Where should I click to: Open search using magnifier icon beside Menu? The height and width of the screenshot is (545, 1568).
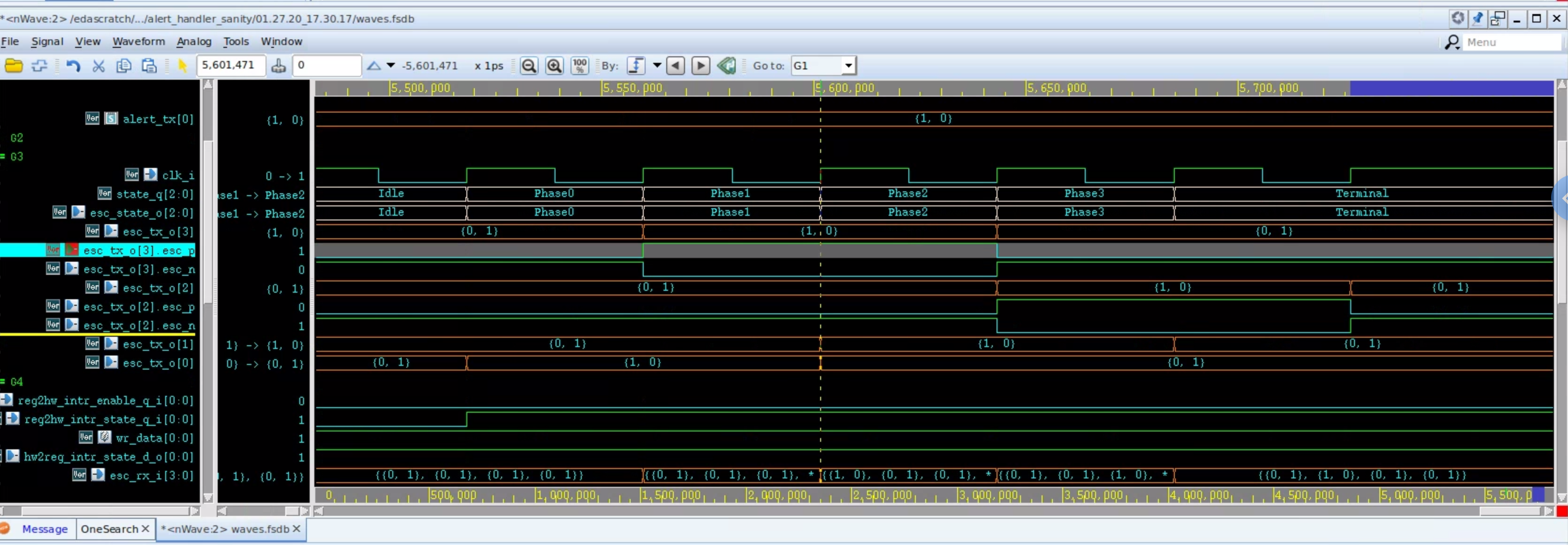coord(1453,43)
